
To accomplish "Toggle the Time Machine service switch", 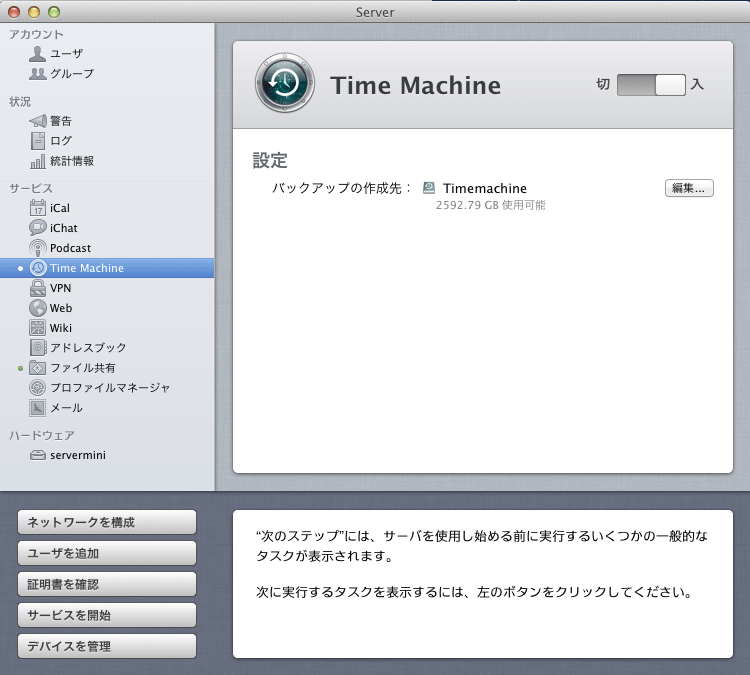I will pyautogui.click(x=651, y=85).
